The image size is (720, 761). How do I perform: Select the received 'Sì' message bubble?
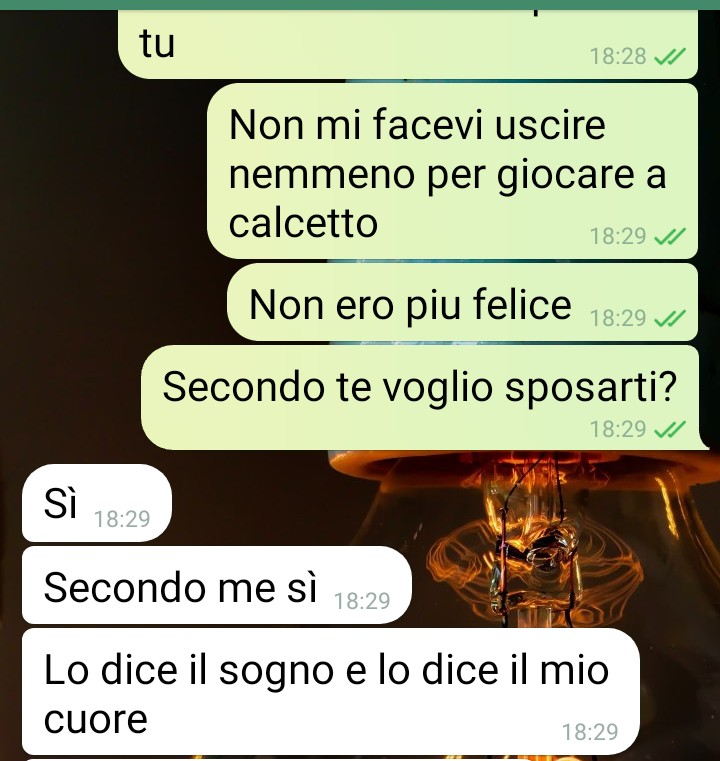click(97, 503)
